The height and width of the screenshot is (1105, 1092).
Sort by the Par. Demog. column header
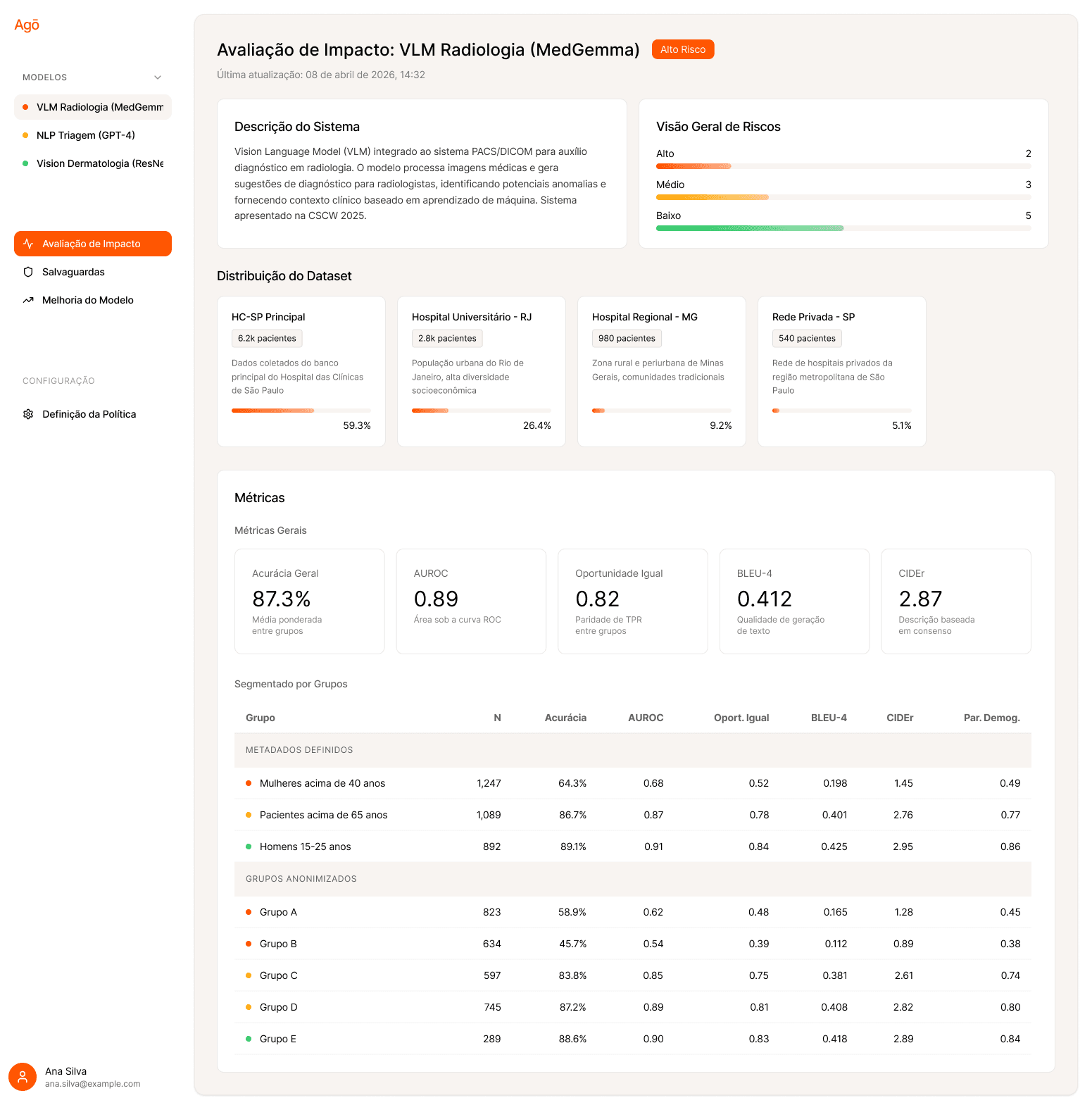coord(991,718)
